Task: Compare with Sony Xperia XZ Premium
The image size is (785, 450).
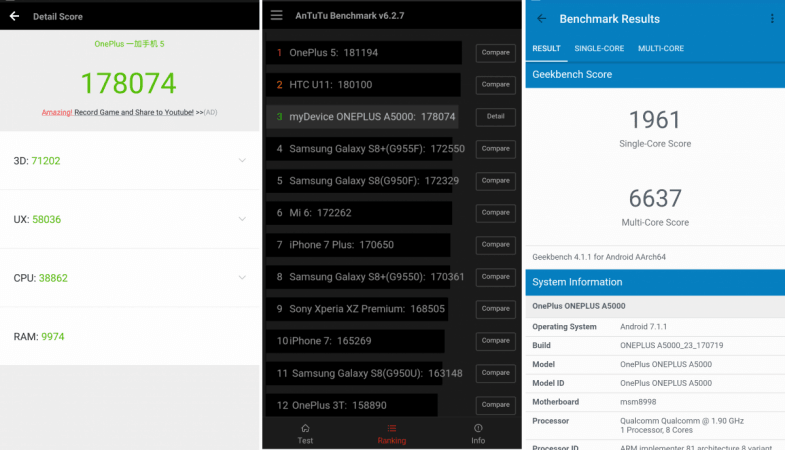Action: pos(496,309)
